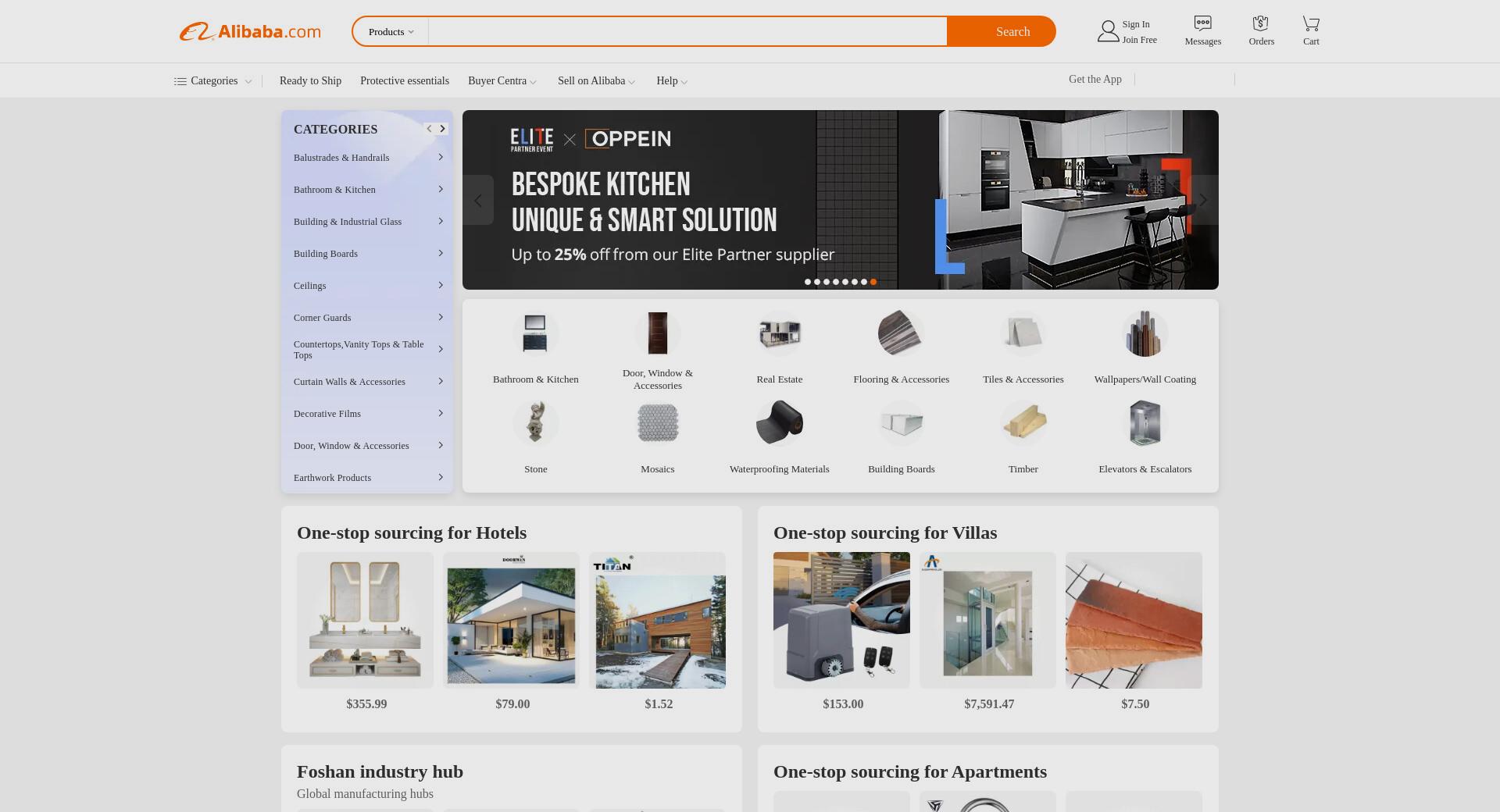Open Ready to Ship page
Image resolution: width=1500 pixels, height=812 pixels.
click(310, 81)
